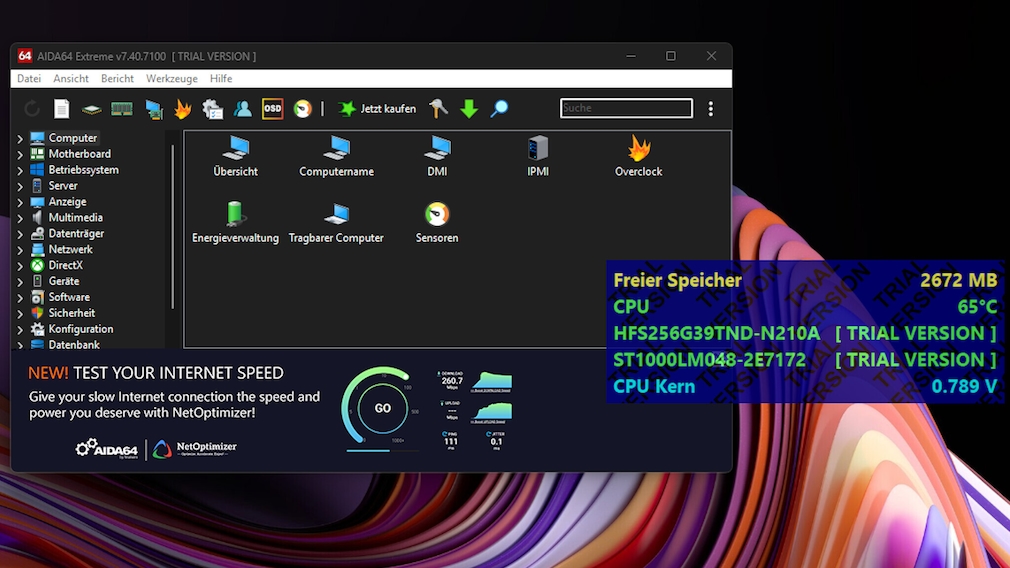Open the IPMI server icon
The height and width of the screenshot is (568, 1010).
(538, 149)
